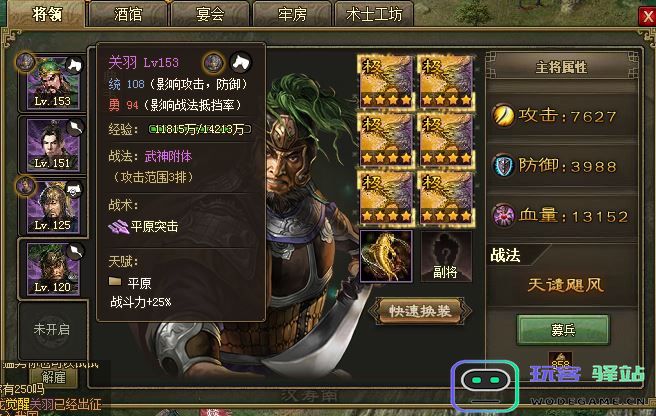This screenshot has height=416, width=656.
Task: Click the attack 攻击 coin icon
Action: (503, 115)
